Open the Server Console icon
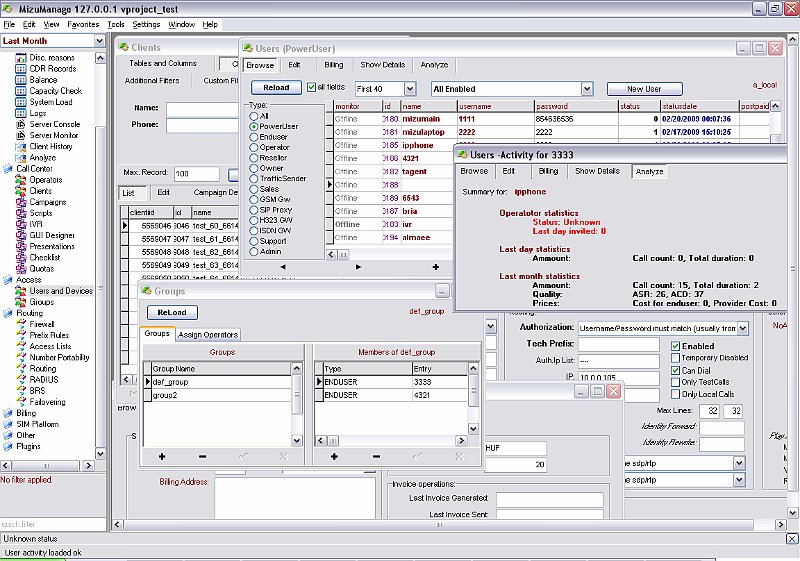This screenshot has width=800, height=561. click(x=20, y=124)
